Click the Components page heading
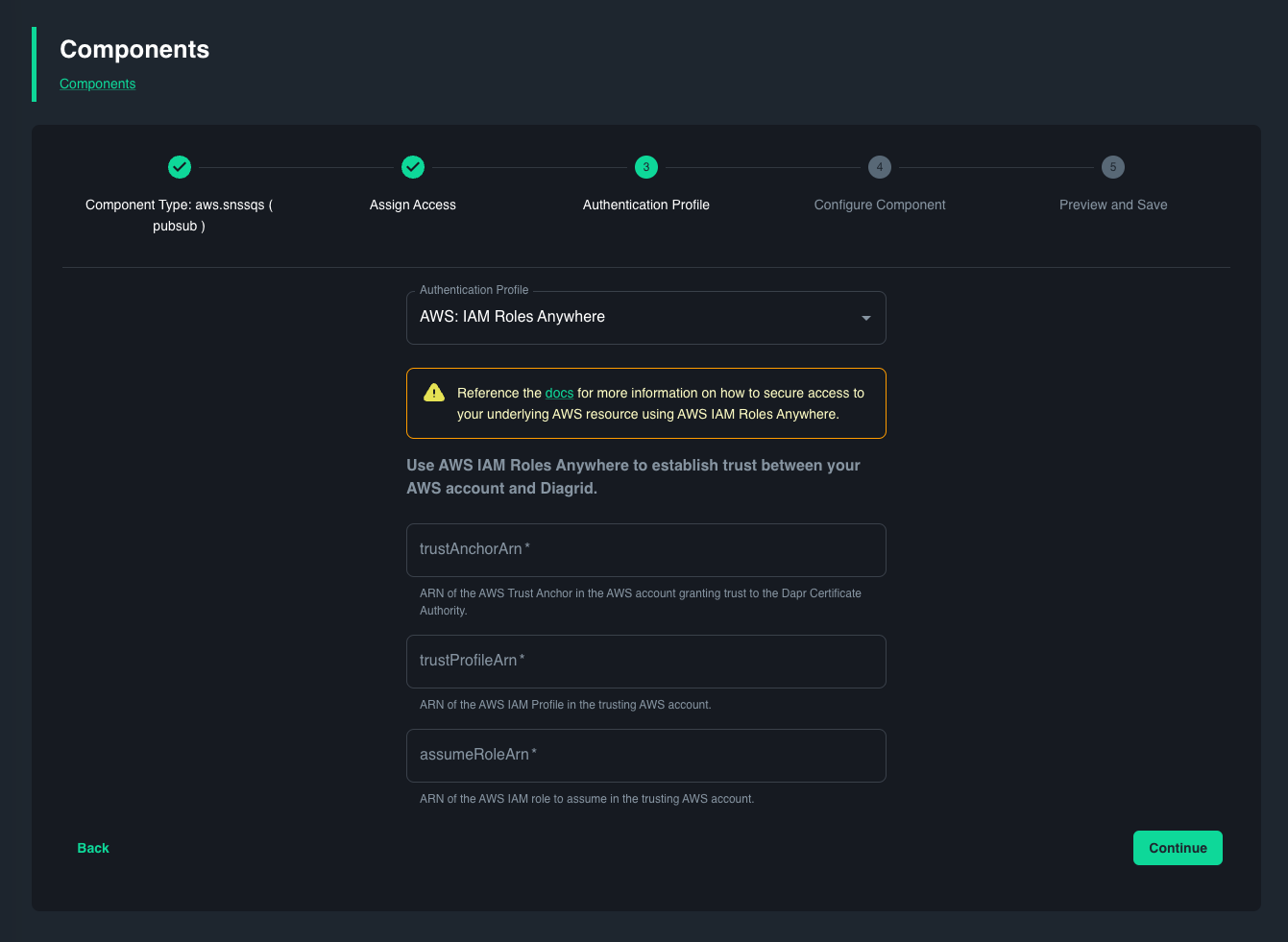Viewport: 1288px width, 942px height. (134, 49)
